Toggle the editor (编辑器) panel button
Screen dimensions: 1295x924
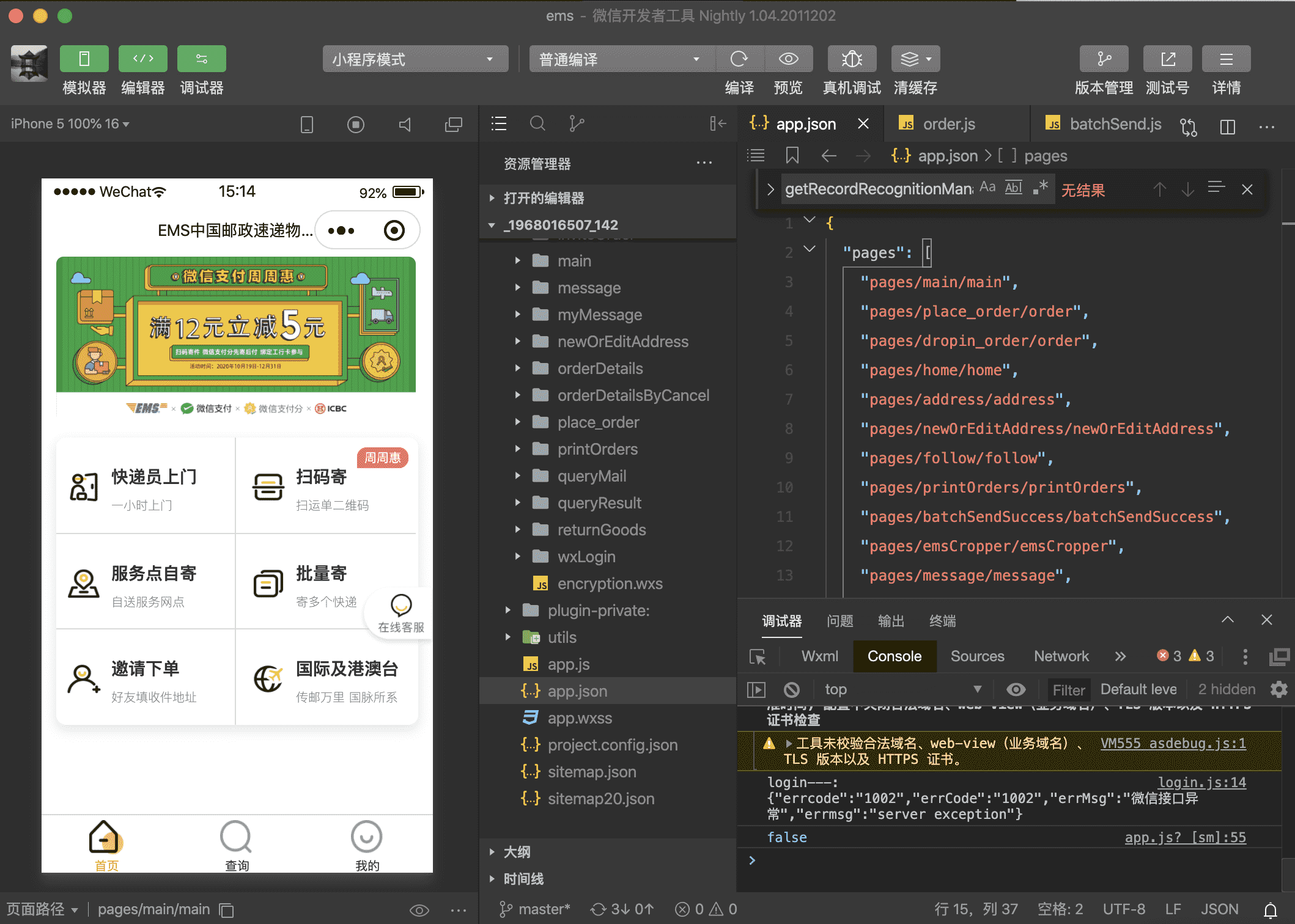(x=143, y=59)
